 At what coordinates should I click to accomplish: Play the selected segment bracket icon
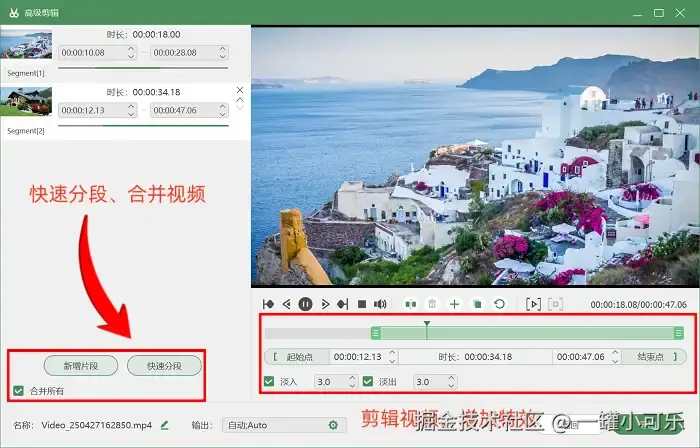tap(533, 304)
